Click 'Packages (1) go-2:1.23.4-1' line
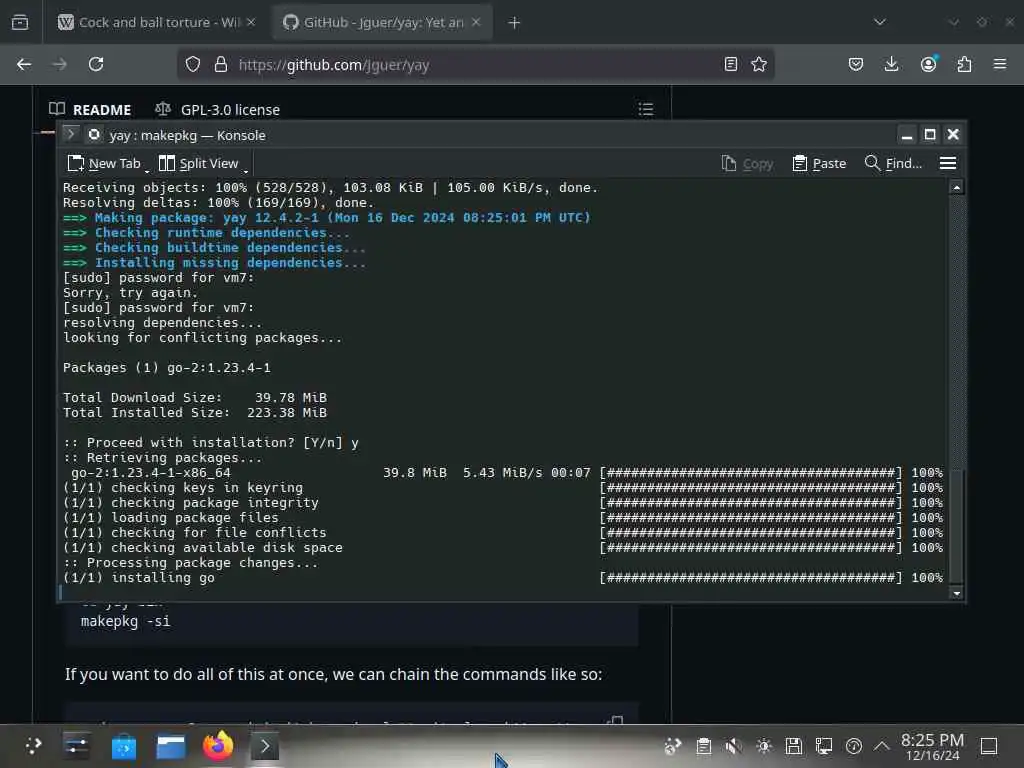The width and height of the screenshot is (1024, 768). 167,368
